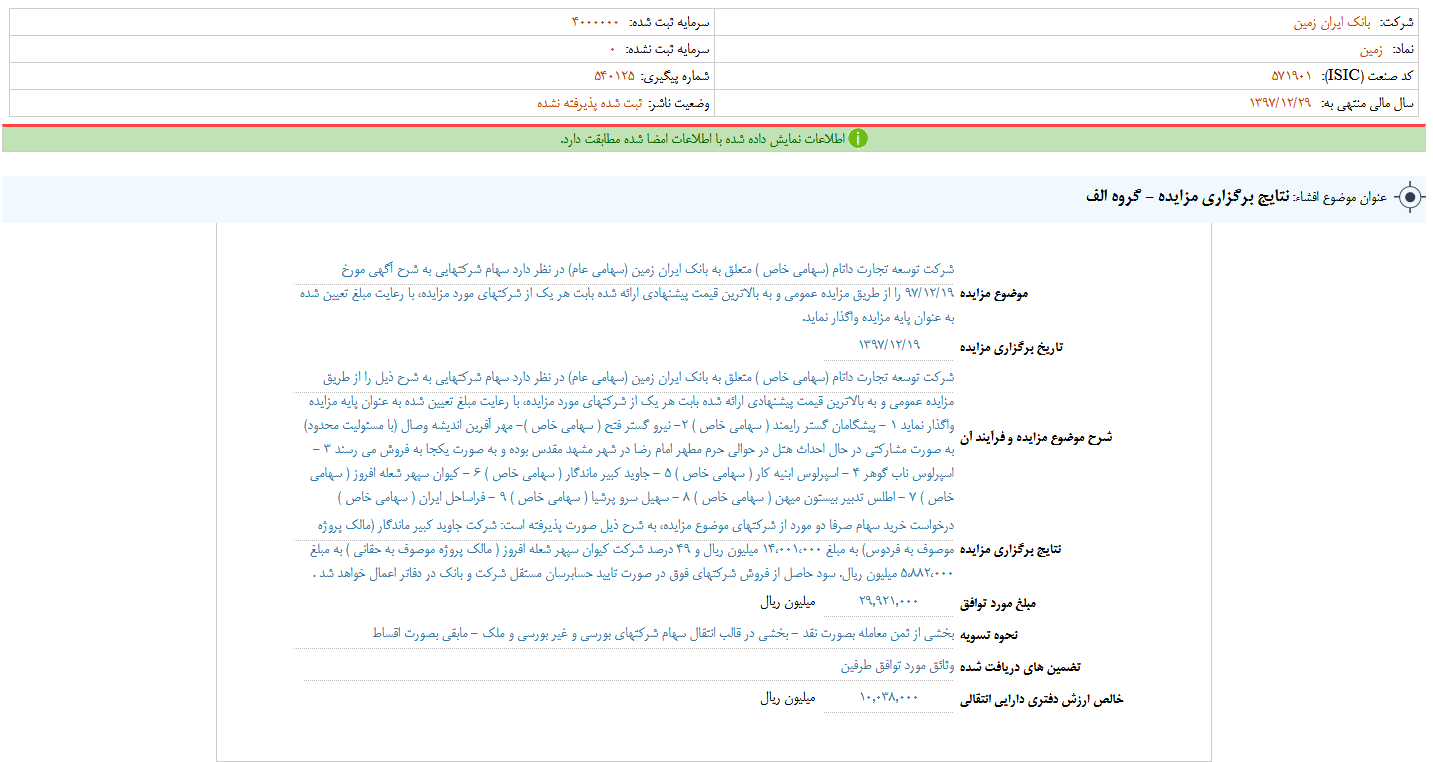Click the label وضعیت ناشر
Image resolution: width=1433 pixels, height=762 pixels.
(680, 103)
